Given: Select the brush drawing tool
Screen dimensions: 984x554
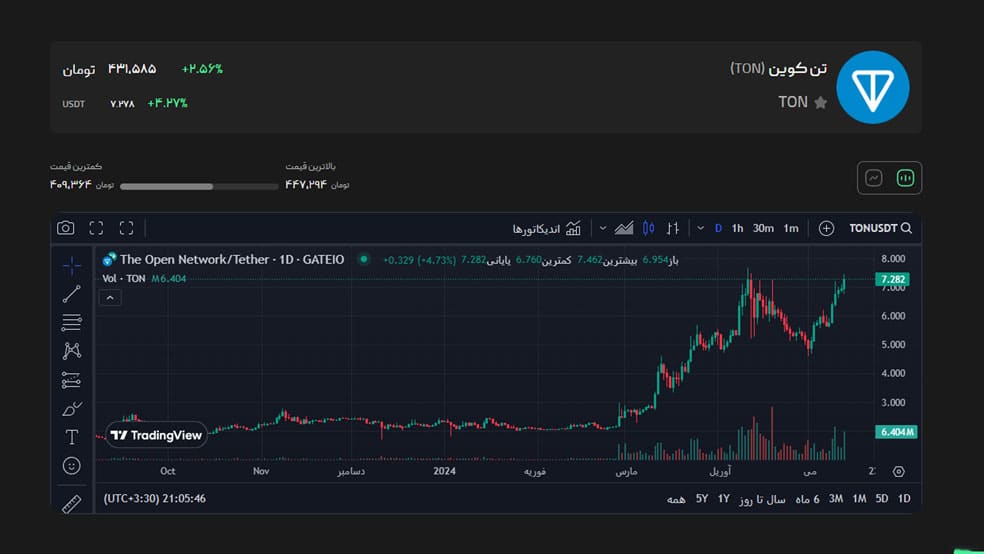Looking at the screenshot, I should click(x=72, y=408).
